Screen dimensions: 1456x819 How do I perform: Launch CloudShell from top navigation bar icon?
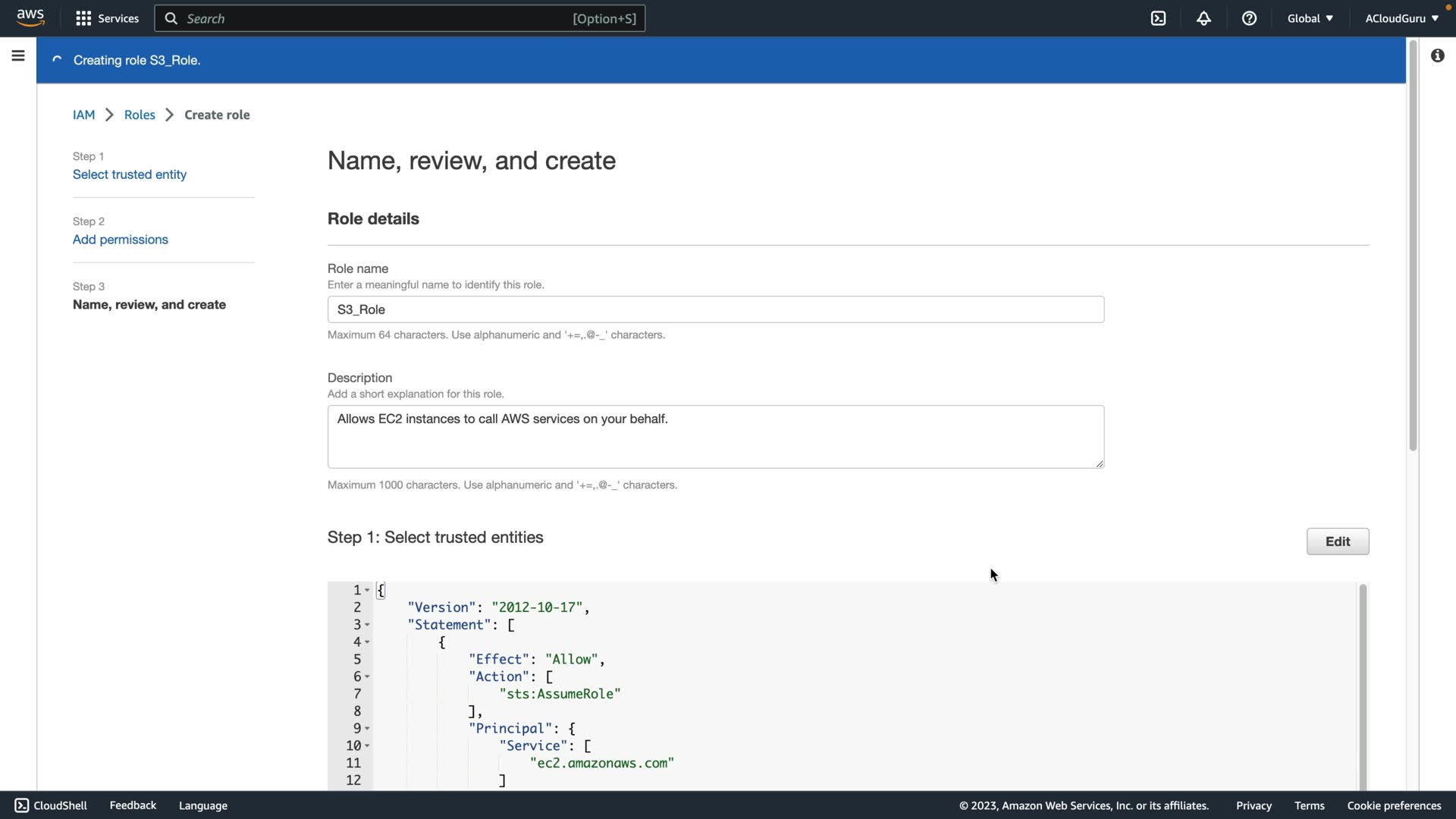point(1158,18)
